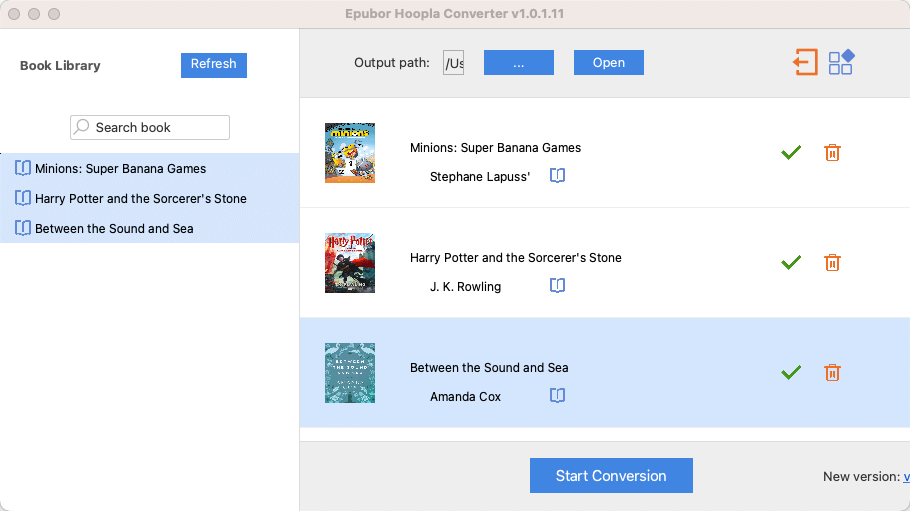
Task: Select Between the Sound and Sea in library
Action: [150, 228]
